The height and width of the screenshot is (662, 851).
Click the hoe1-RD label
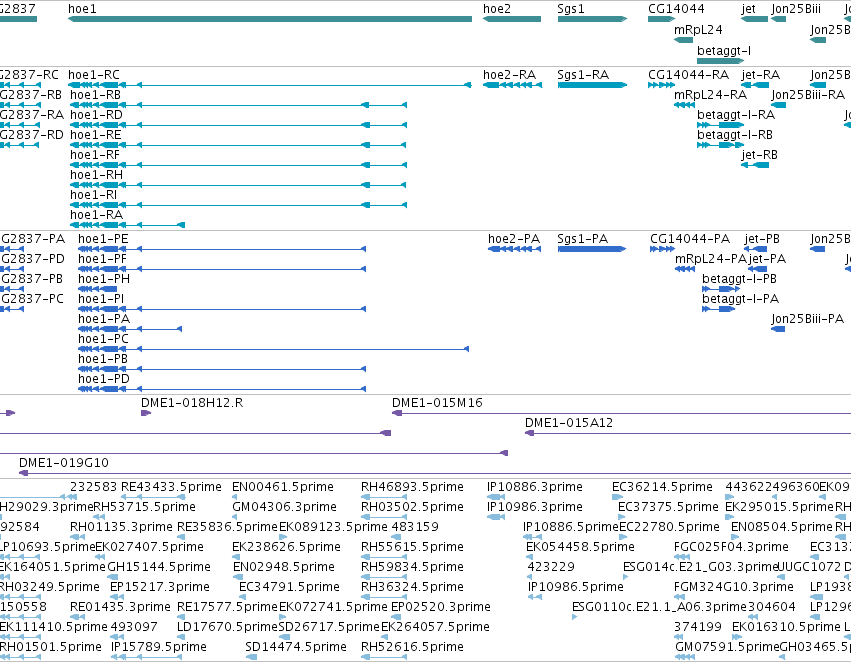96,115
